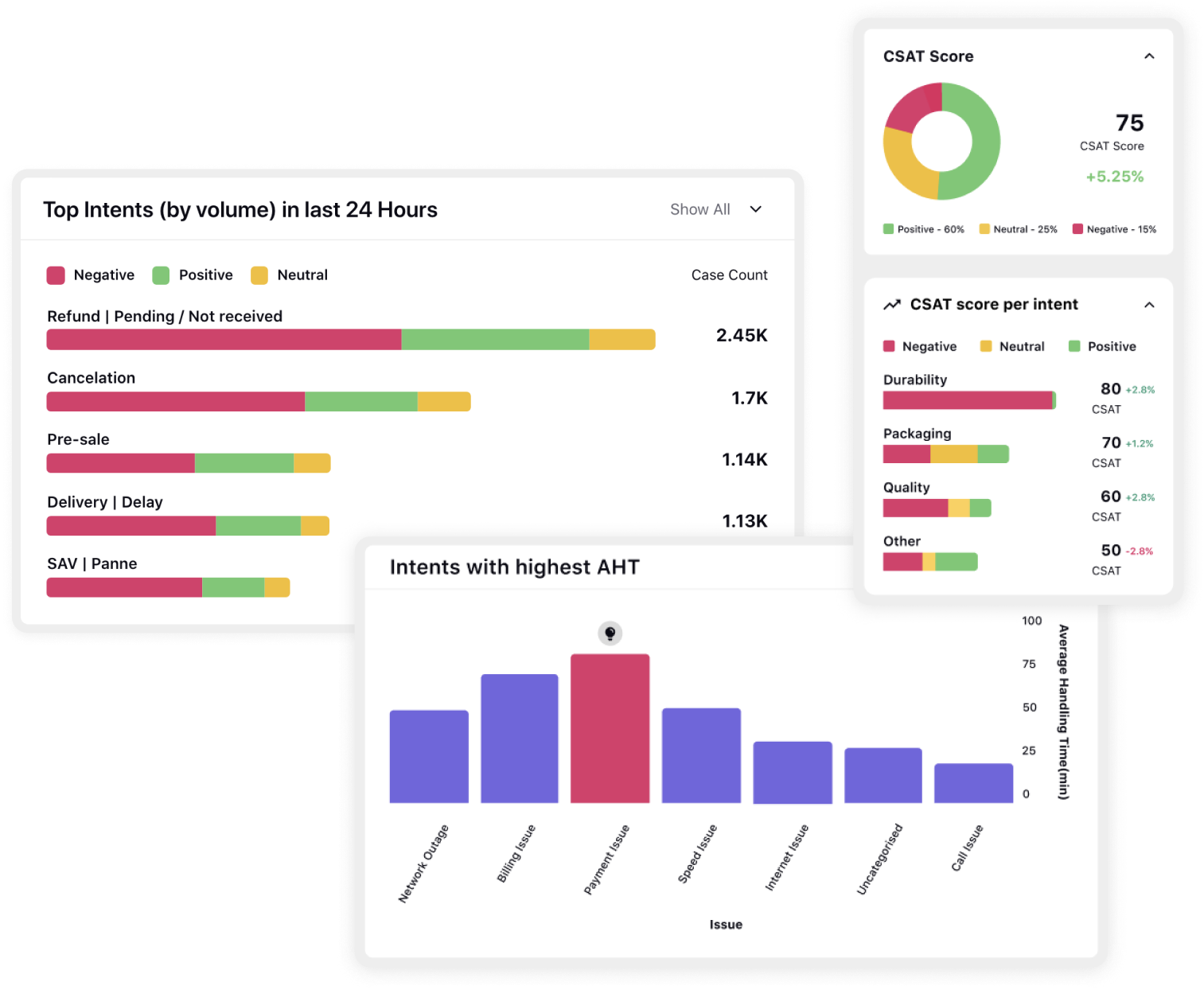Select the Call Issue bar
Viewport: 1204px width, 990px height.
[x=974, y=783]
